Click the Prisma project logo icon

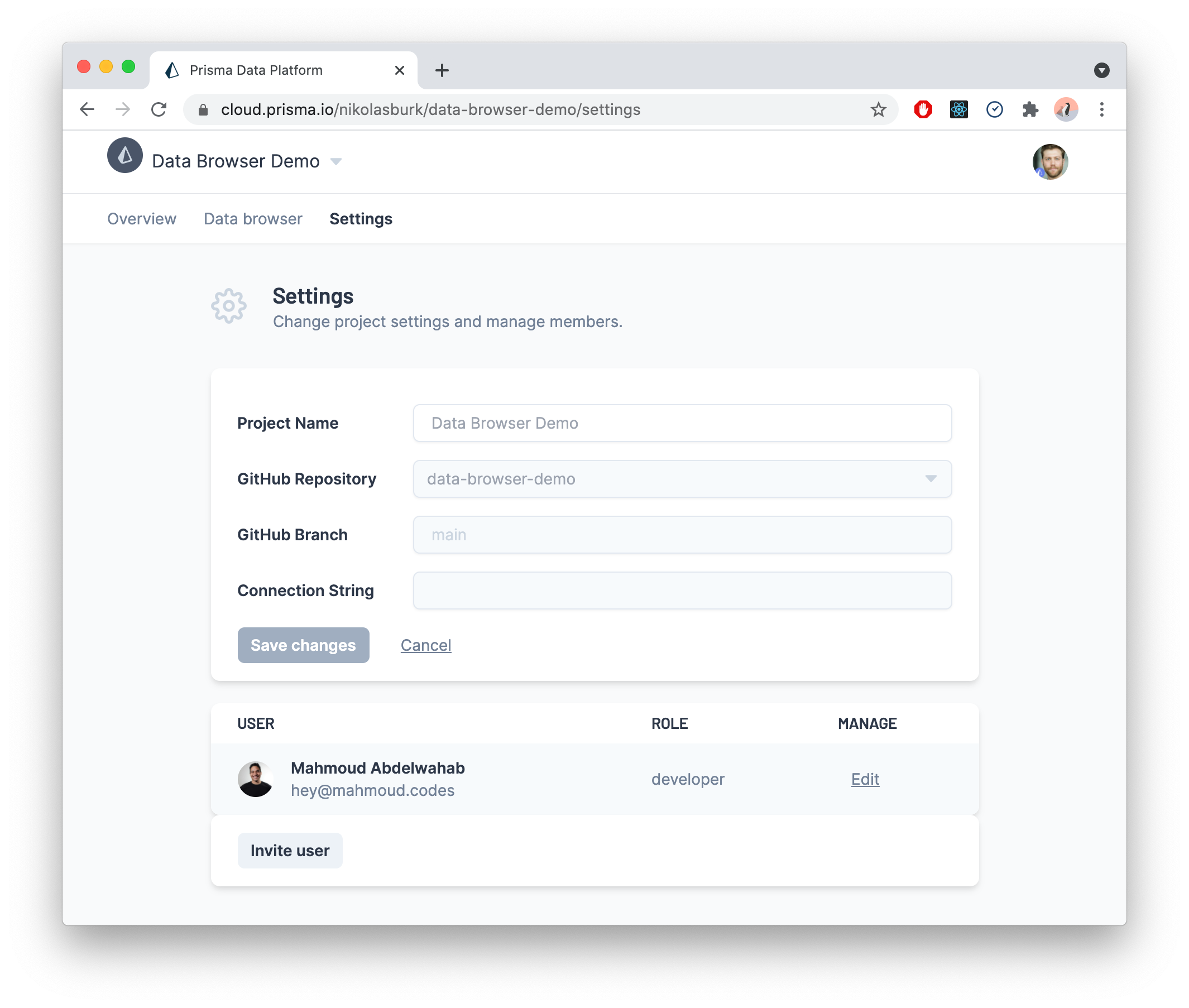tap(124, 155)
